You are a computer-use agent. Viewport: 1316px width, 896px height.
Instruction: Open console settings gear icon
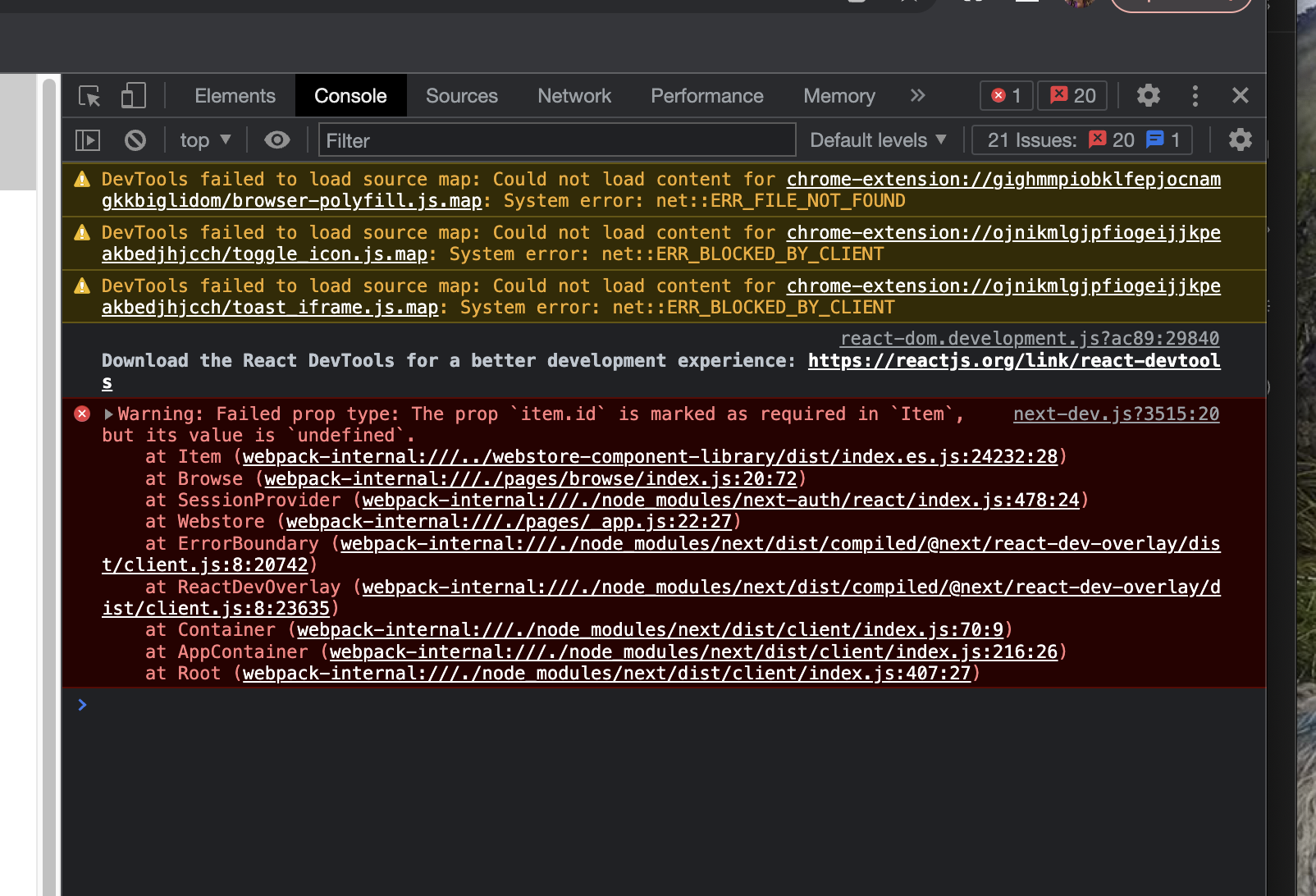[1240, 140]
